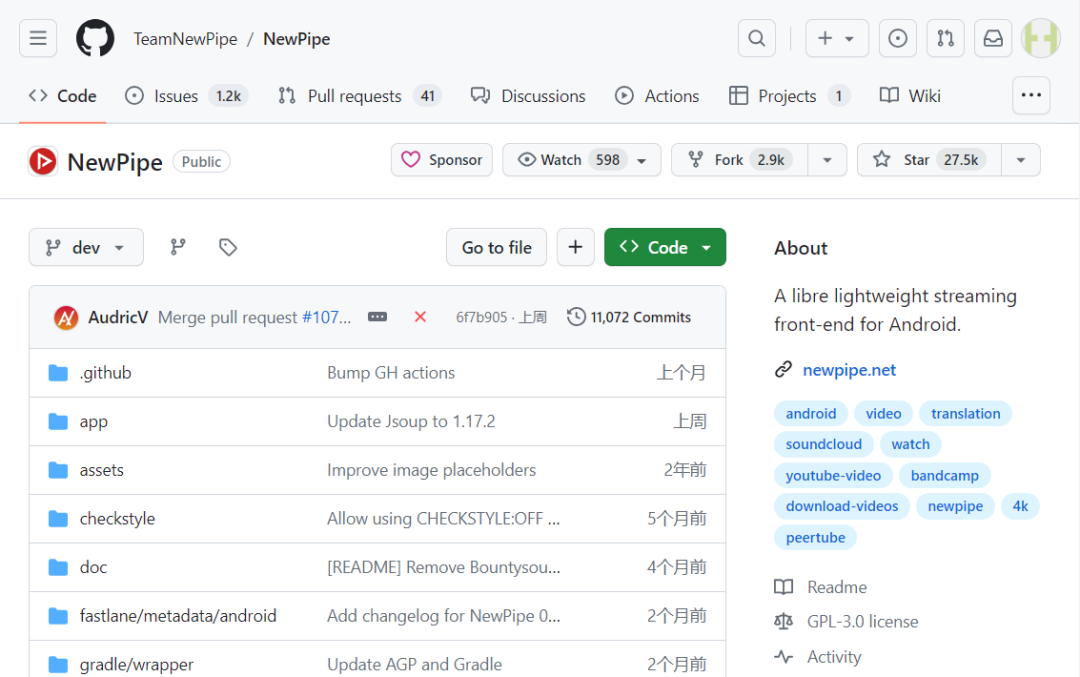Switch to the Code tab

pyautogui.click(x=63, y=96)
